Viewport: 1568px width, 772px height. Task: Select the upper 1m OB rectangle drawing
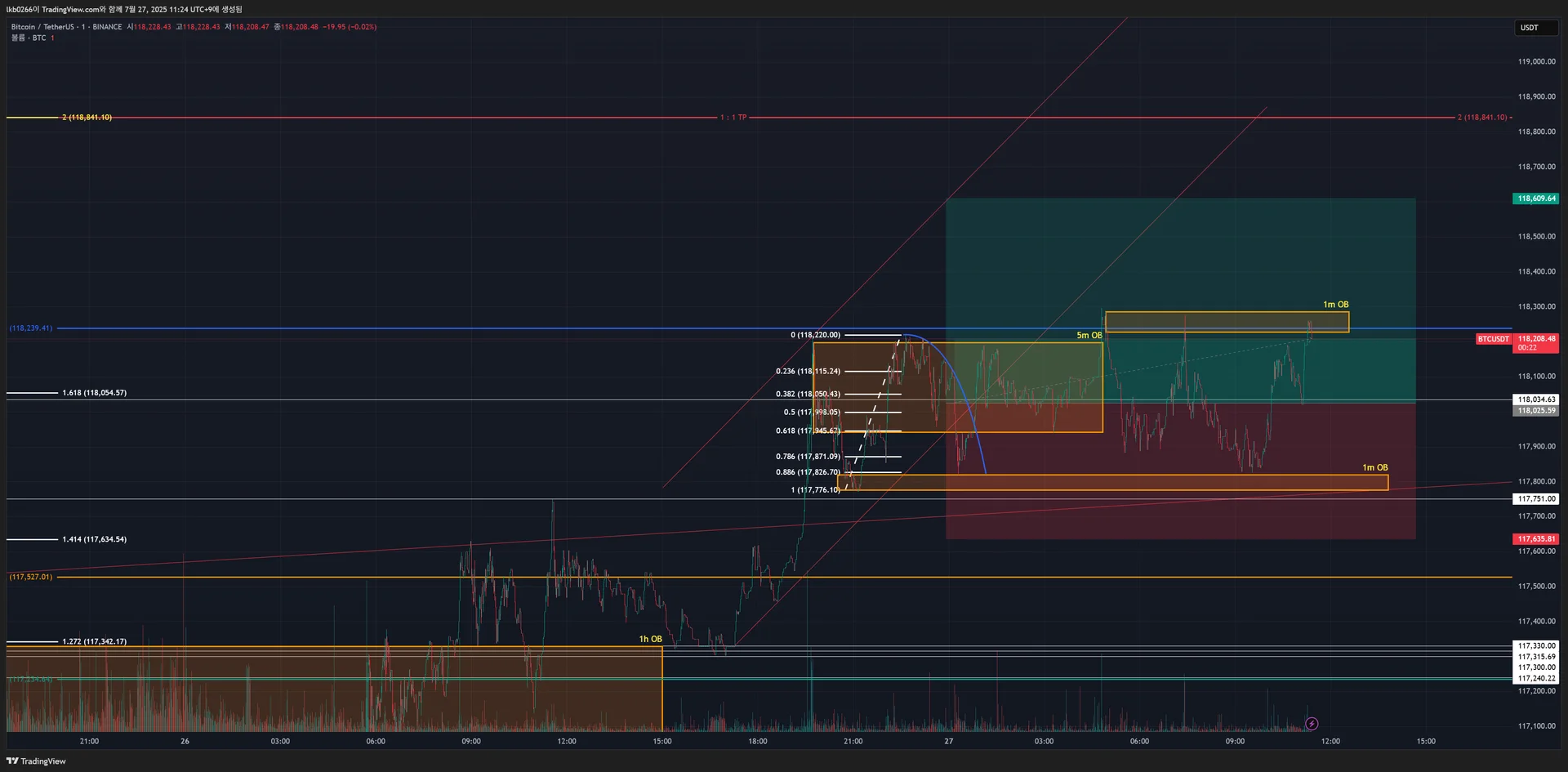[x=1227, y=322]
